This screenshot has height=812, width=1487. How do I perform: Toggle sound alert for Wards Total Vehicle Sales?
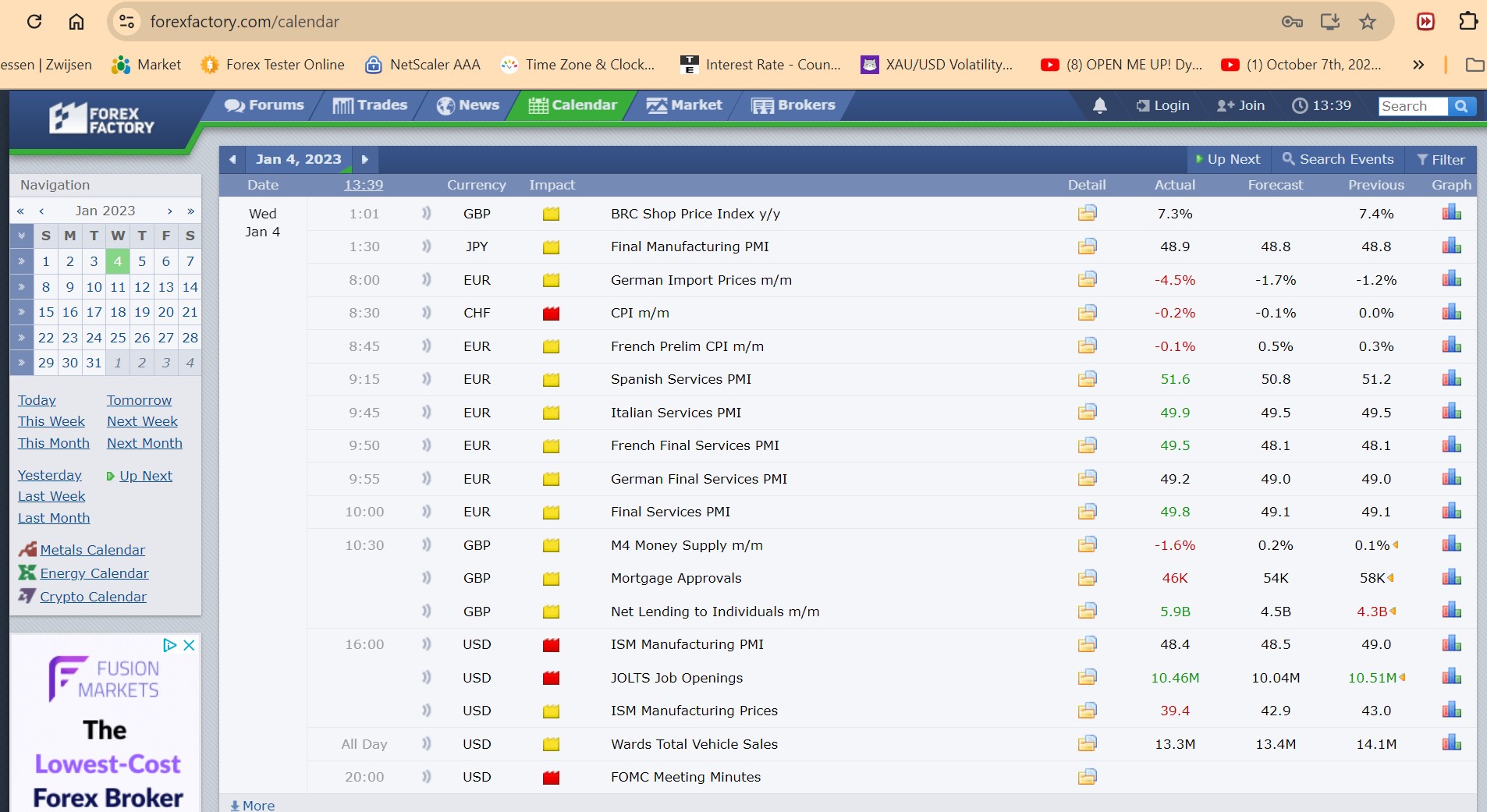(x=426, y=744)
